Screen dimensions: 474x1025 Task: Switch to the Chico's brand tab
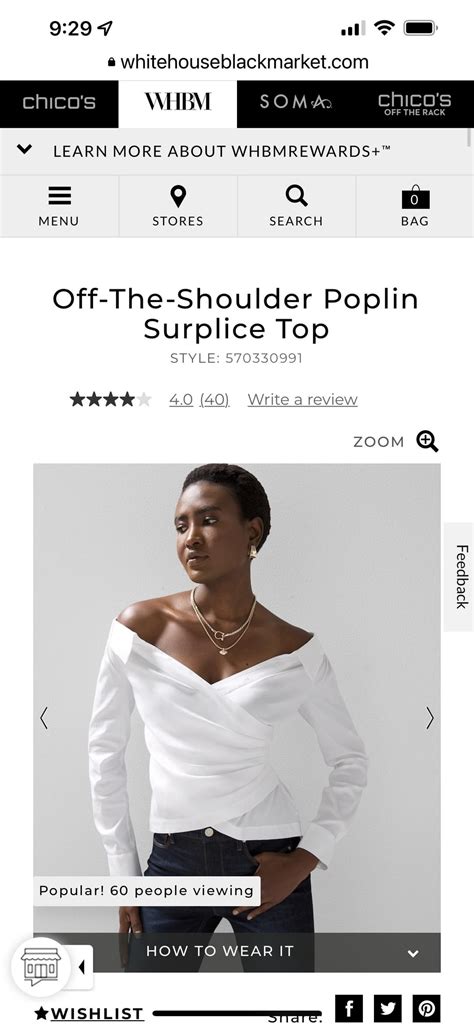[x=59, y=103]
